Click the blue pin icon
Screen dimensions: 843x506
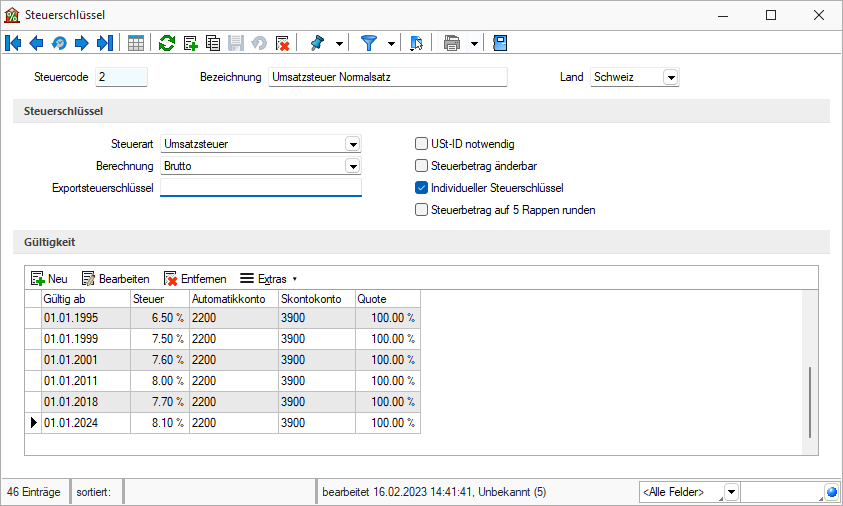click(x=318, y=43)
